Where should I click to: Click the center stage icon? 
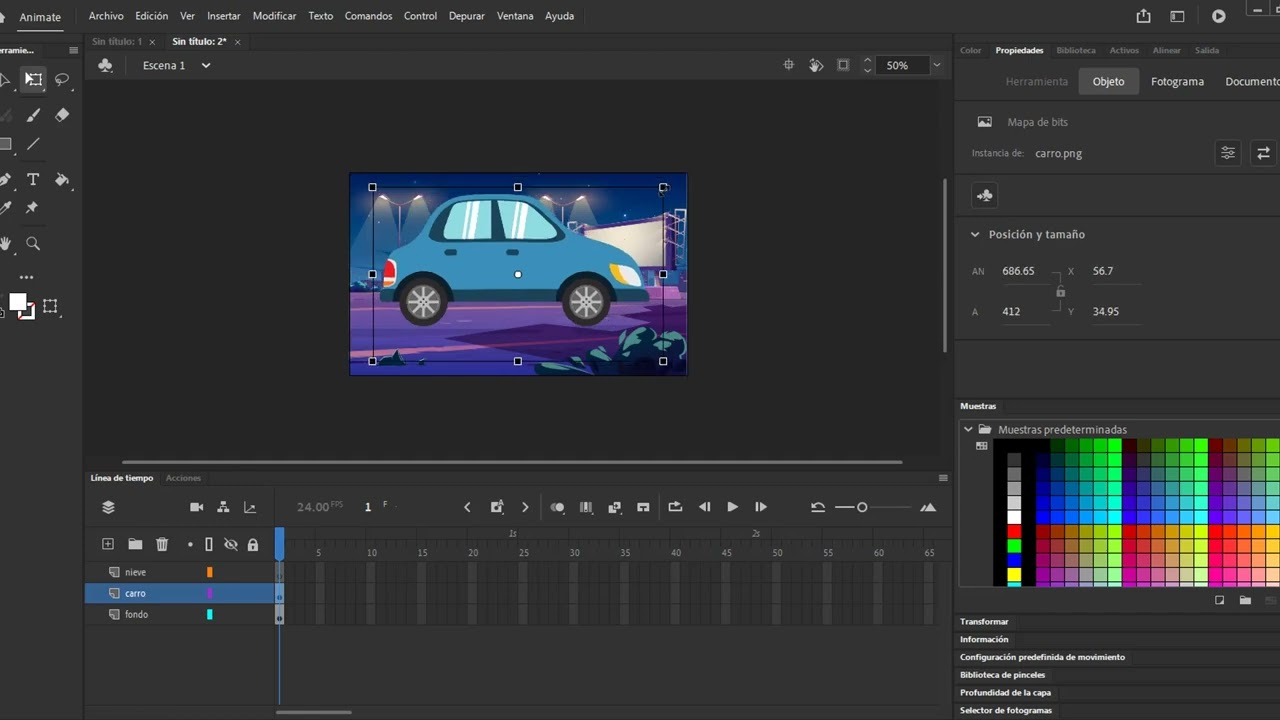point(788,65)
